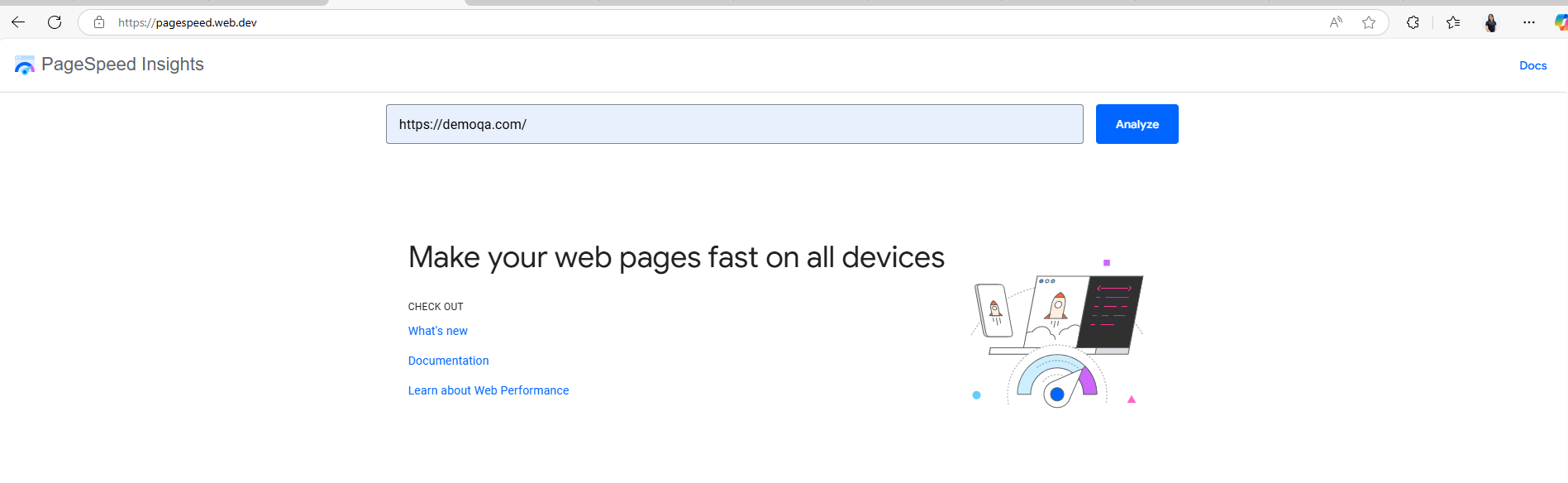Focus the URL field containing demoqa.com
Viewport: 1568px width, 483px height.
click(x=734, y=124)
